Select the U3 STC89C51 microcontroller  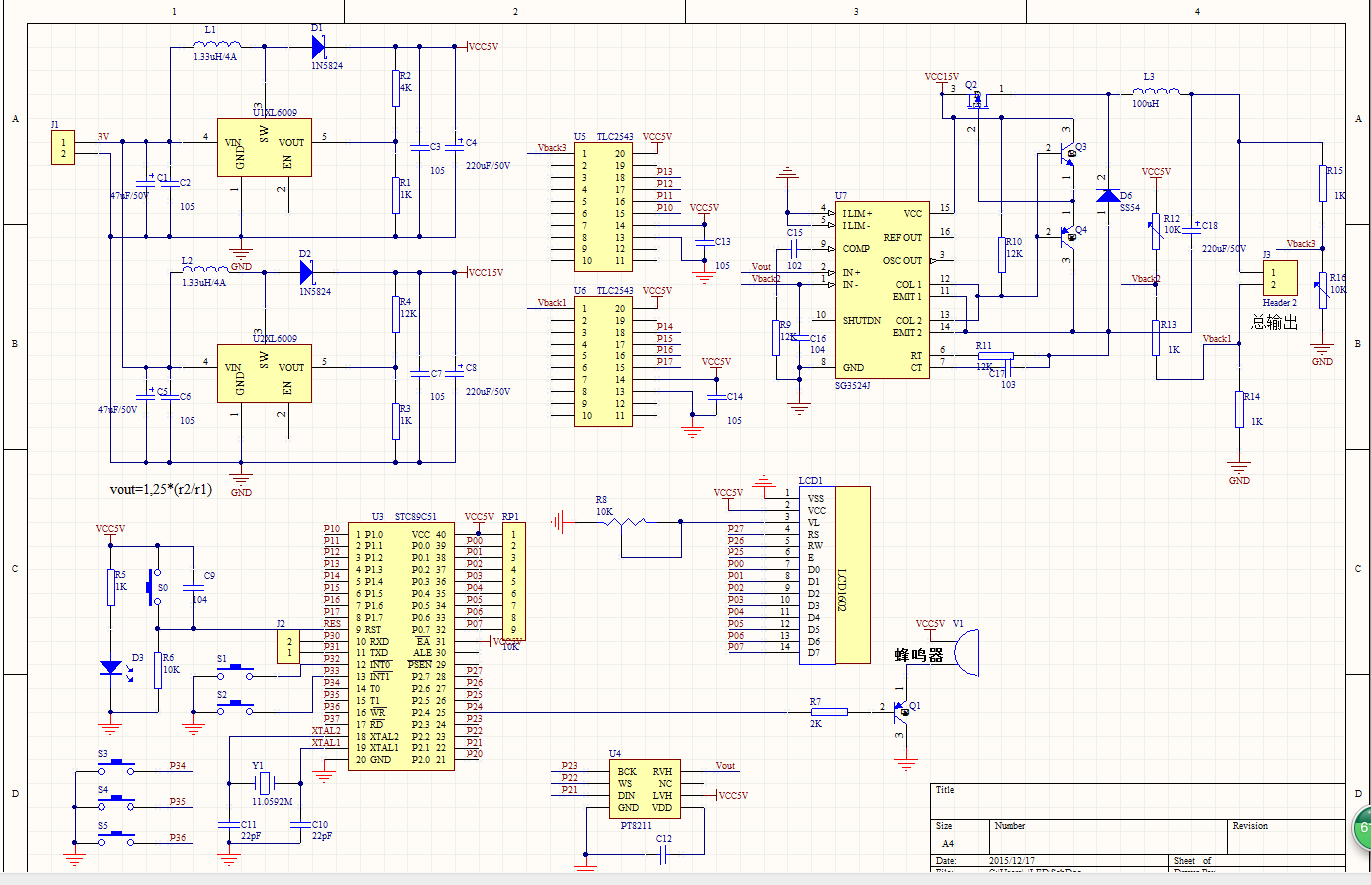[x=401, y=646]
